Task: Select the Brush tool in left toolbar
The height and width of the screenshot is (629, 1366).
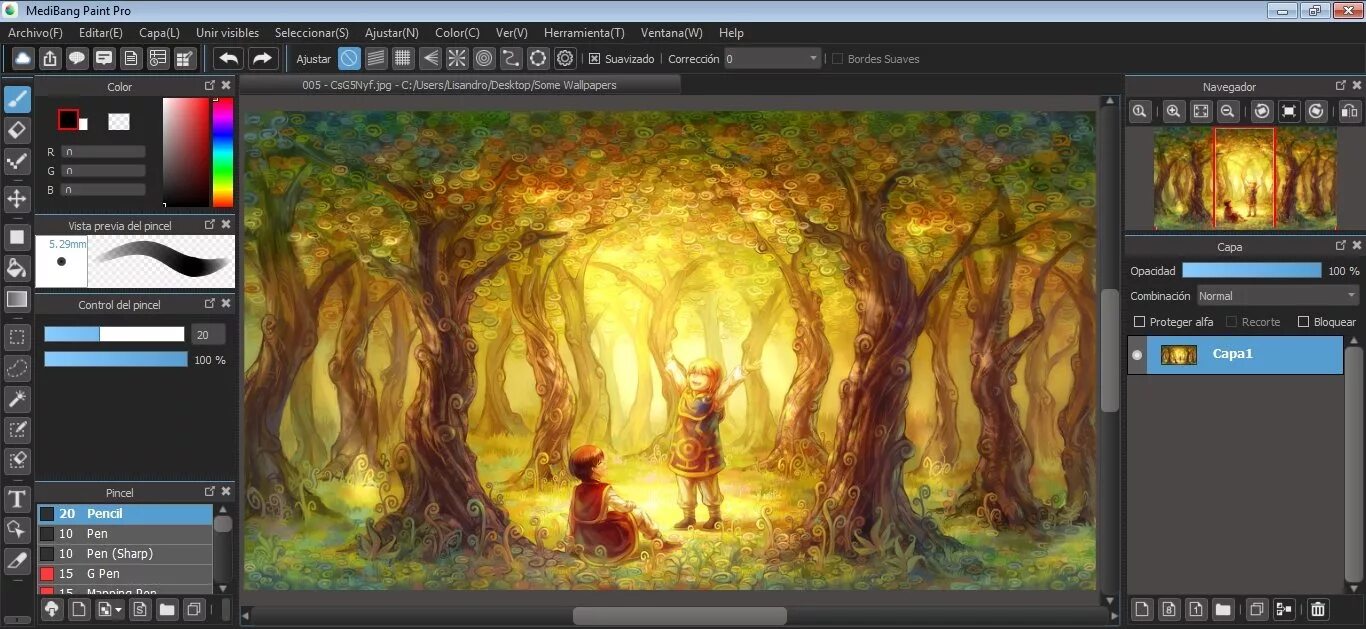Action: (x=17, y=99)
